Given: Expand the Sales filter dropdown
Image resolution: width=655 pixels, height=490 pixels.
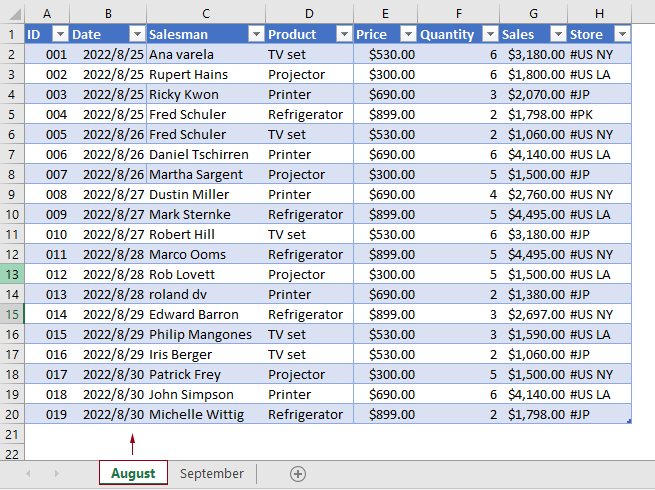Looking at the screenshot, I should [x=558, y=34].
